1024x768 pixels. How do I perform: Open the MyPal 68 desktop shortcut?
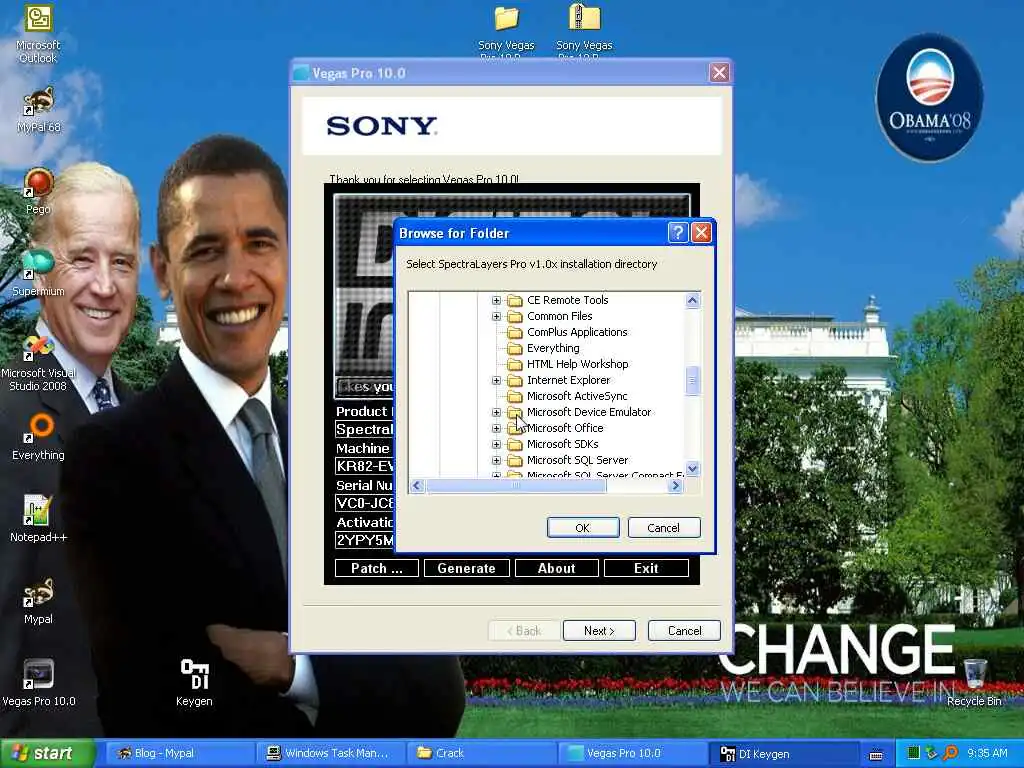(39, 110)
